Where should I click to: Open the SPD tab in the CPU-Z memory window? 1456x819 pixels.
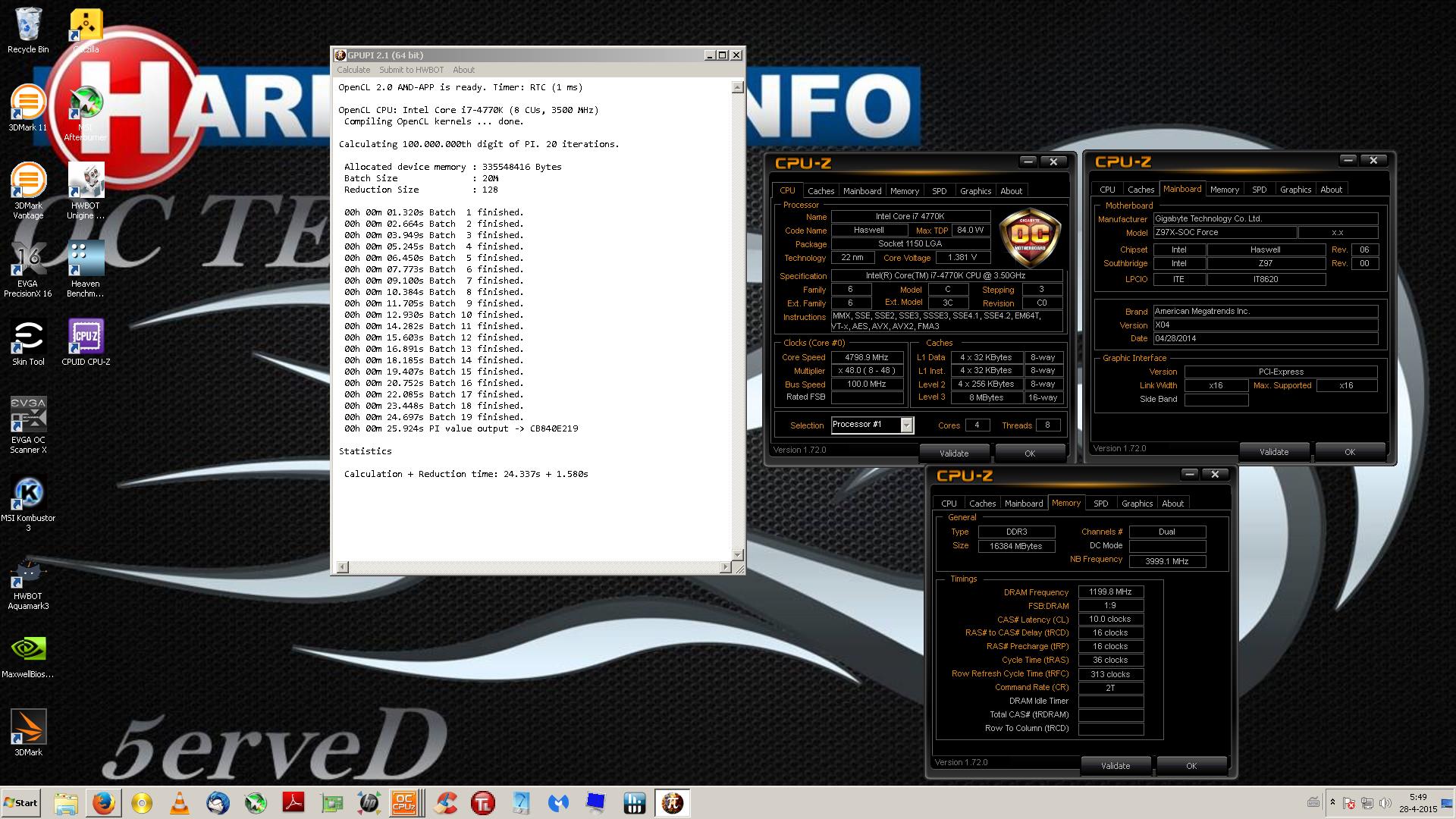point(1100,504)
